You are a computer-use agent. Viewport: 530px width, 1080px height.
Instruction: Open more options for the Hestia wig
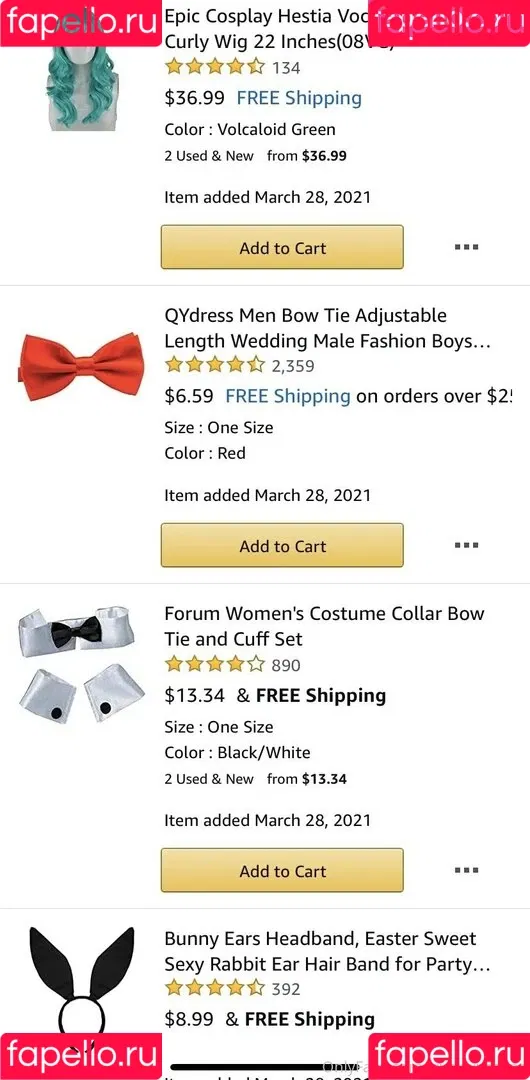point(467,247)
